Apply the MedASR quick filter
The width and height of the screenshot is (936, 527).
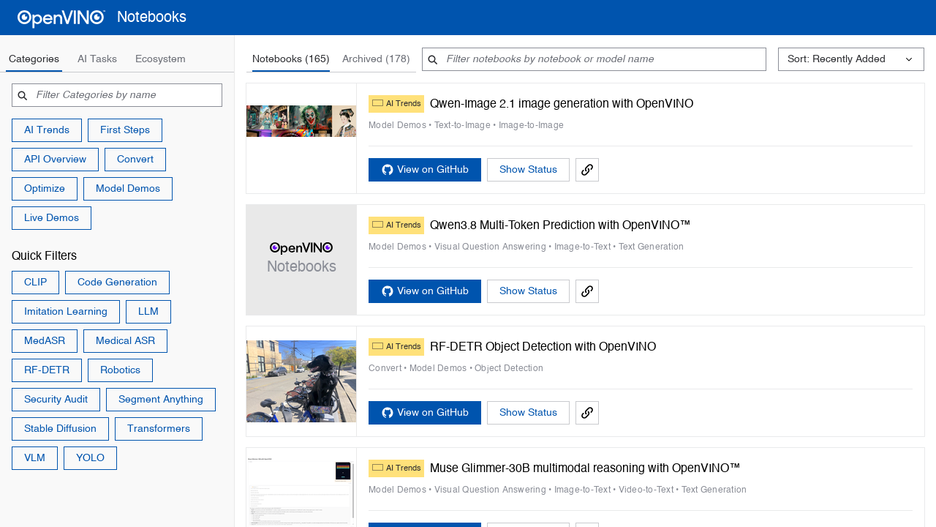(45, 341)
